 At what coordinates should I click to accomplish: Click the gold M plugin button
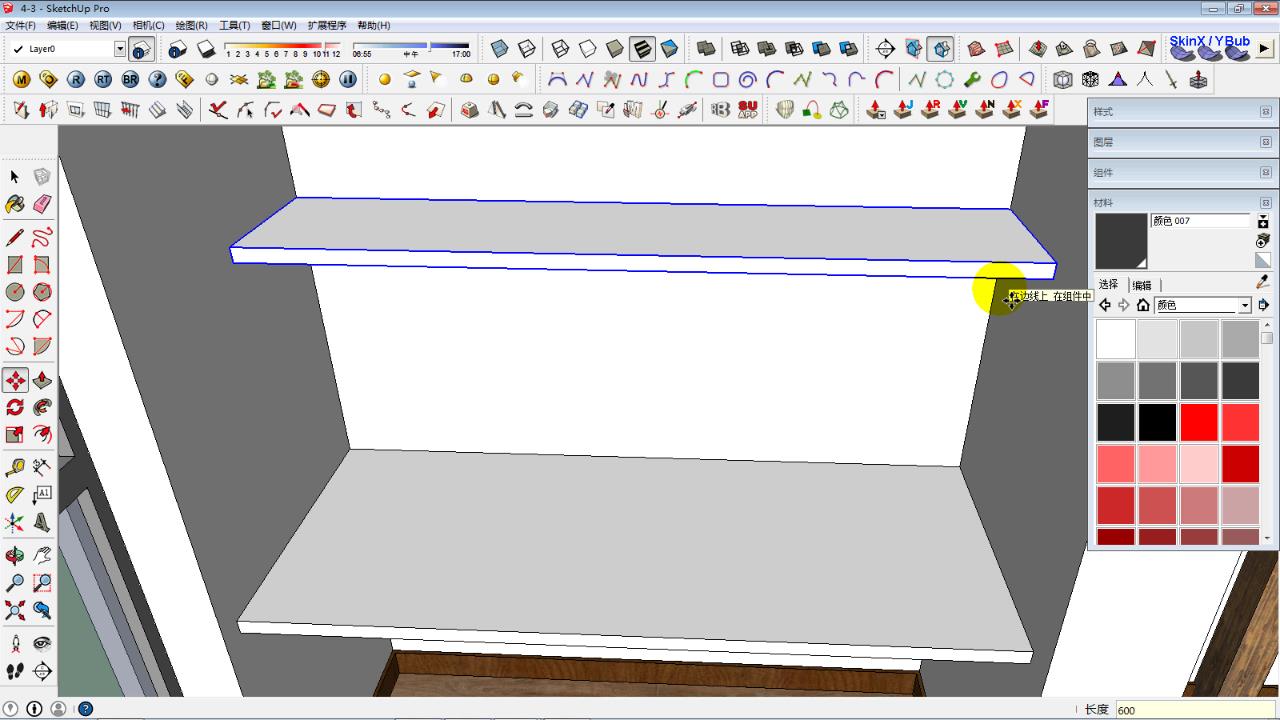click(x=21, y=79)
